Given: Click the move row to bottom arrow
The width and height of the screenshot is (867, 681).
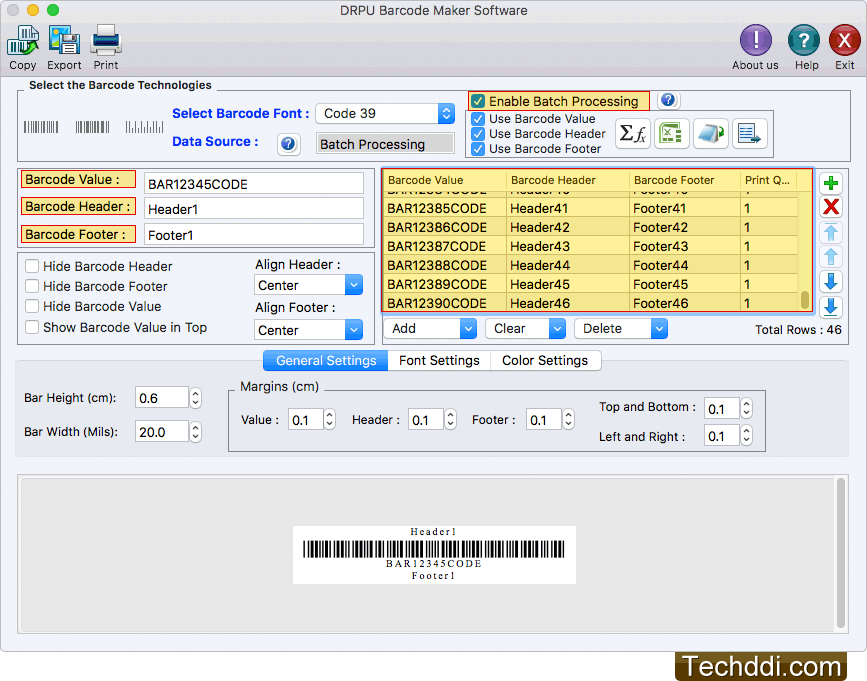Looking at the screenshot, I should 831,306.
